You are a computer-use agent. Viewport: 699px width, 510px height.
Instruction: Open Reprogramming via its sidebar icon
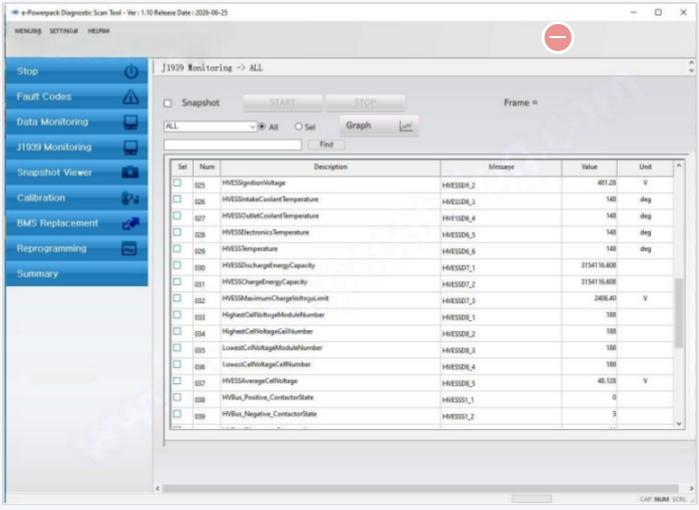130,249
